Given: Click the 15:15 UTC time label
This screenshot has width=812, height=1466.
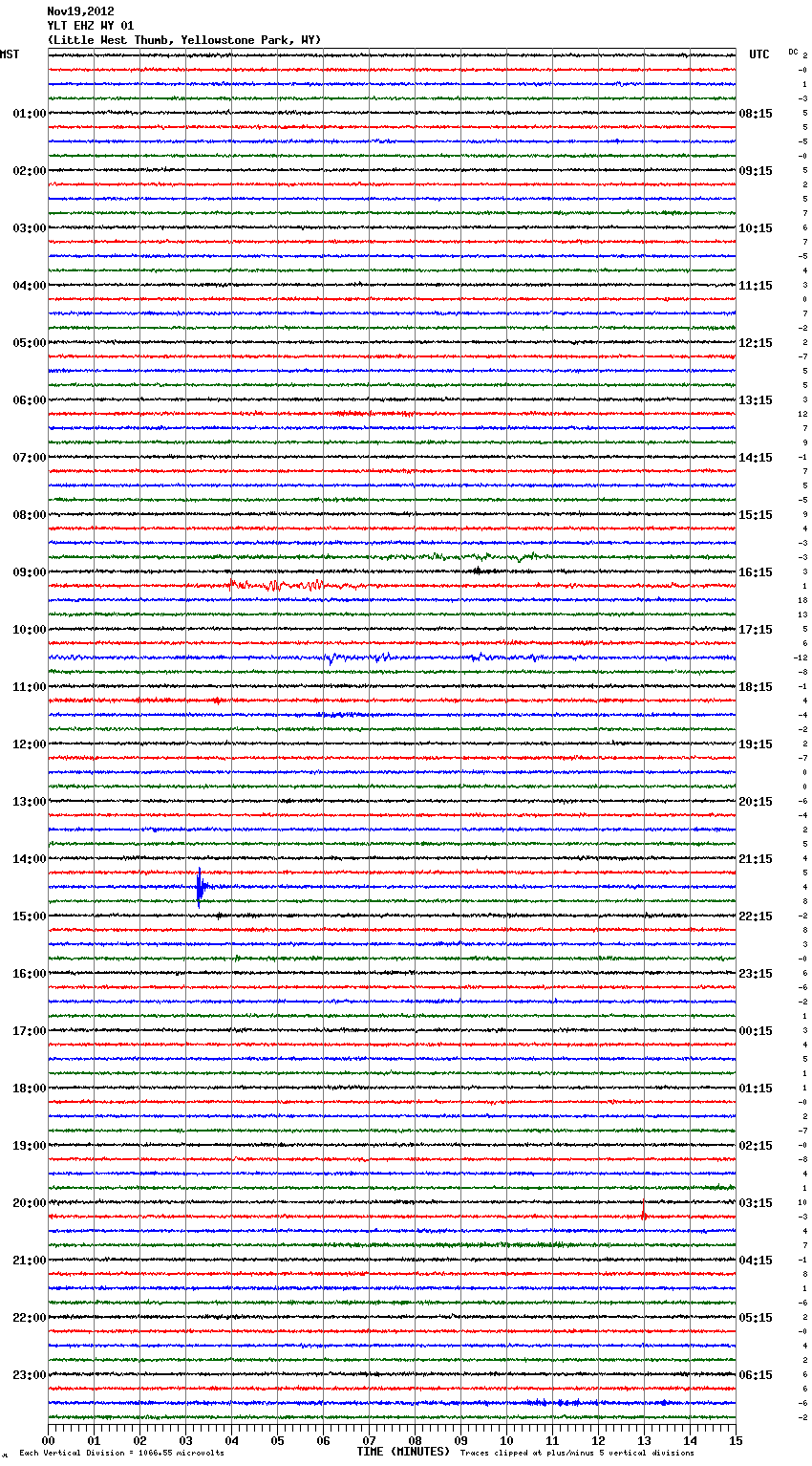Looking at the screenshot, I should (756, 515).
